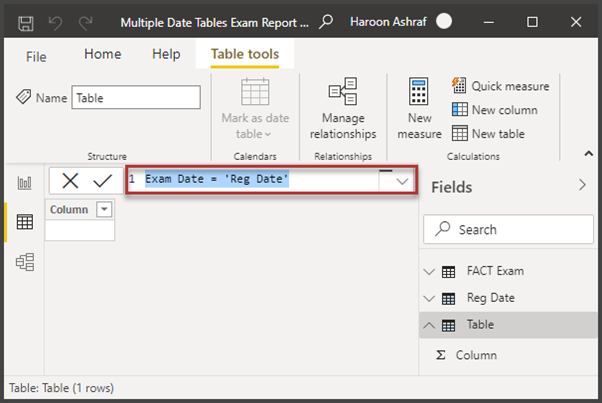Click the Name tag icon
The image size is (602, 403).
coord(24,97)
